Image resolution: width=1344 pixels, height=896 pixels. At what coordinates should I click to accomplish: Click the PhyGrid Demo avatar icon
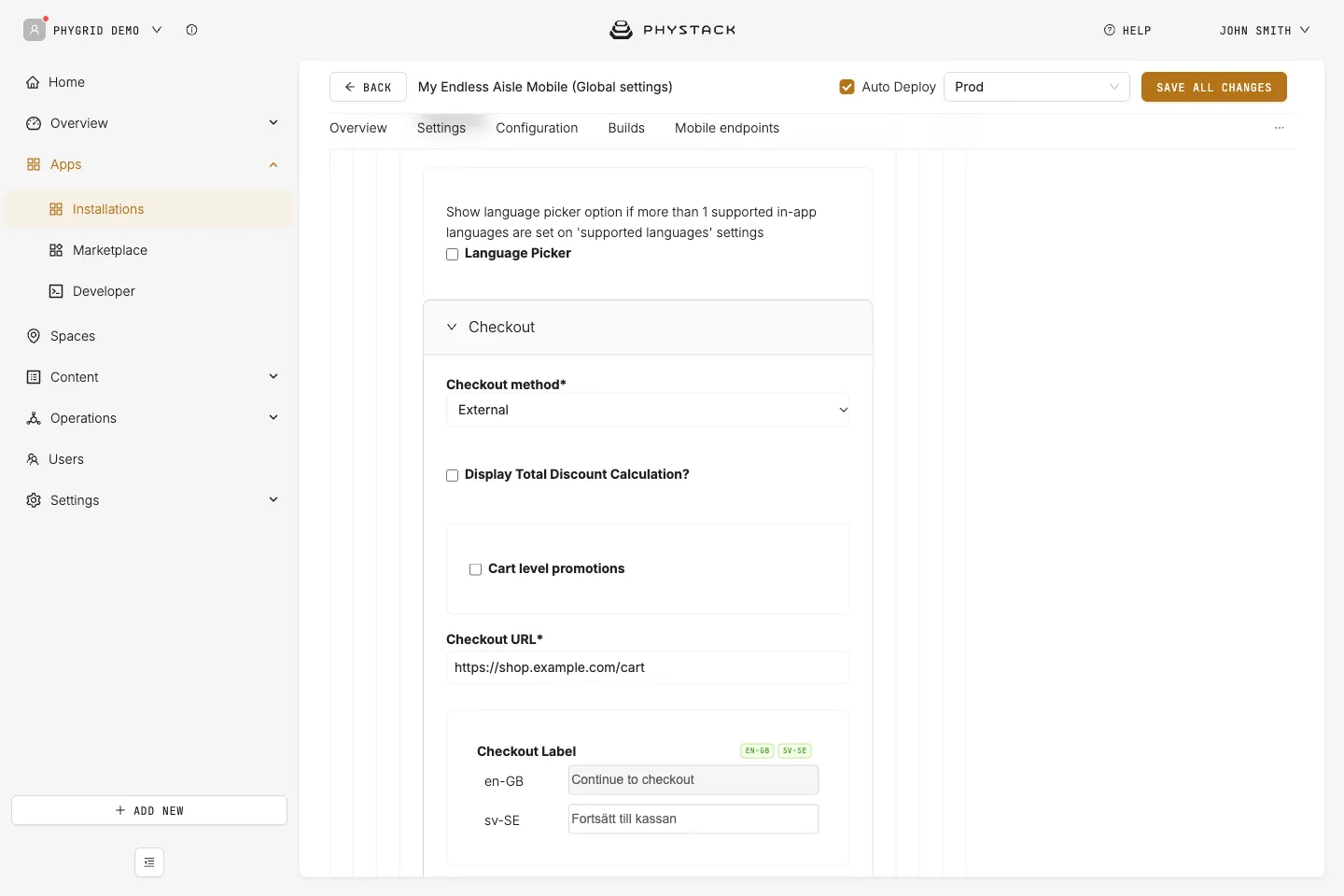[x=35, y=30]
